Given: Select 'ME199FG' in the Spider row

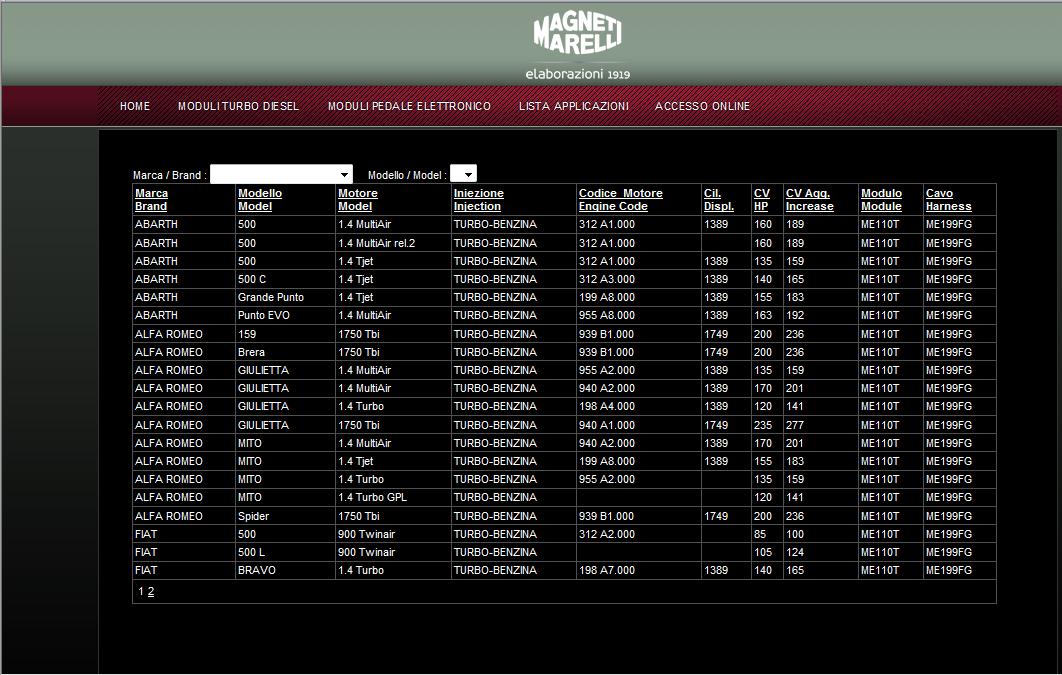Looking at the screenshot, I should pyautogui.click(x=949, y=517).
